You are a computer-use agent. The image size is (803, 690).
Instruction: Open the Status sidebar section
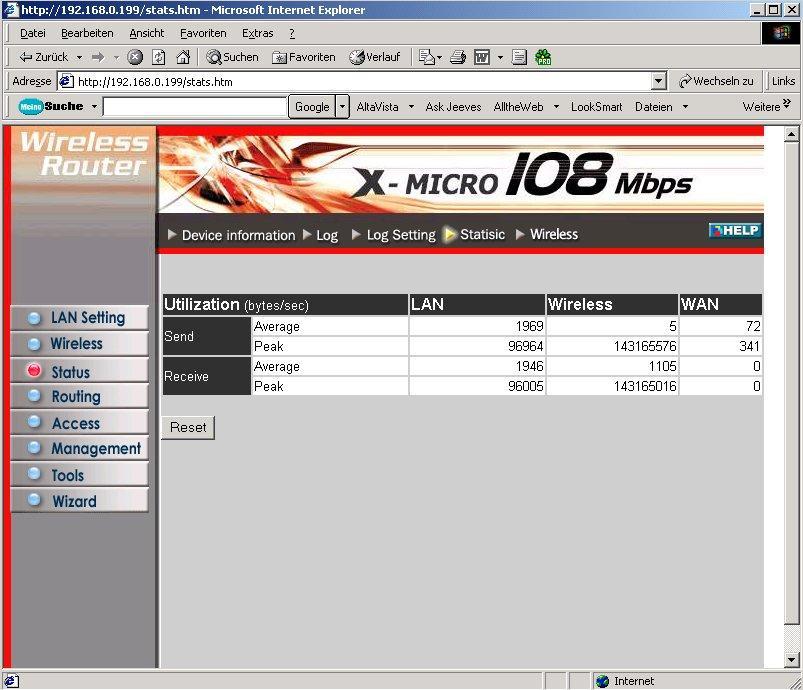(79, 371)
